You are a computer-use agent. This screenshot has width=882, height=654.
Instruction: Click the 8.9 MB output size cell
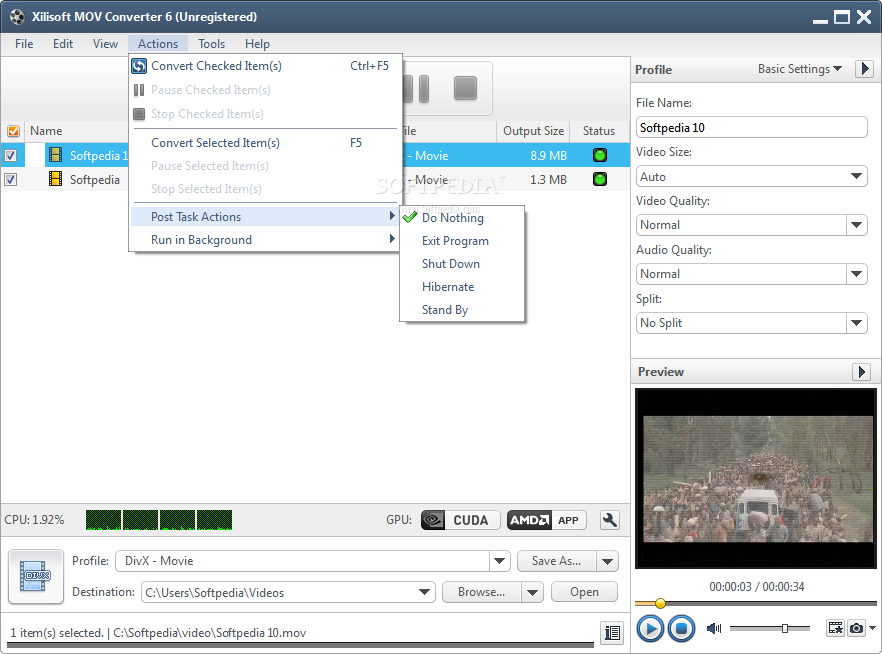(x=548, y=156)
